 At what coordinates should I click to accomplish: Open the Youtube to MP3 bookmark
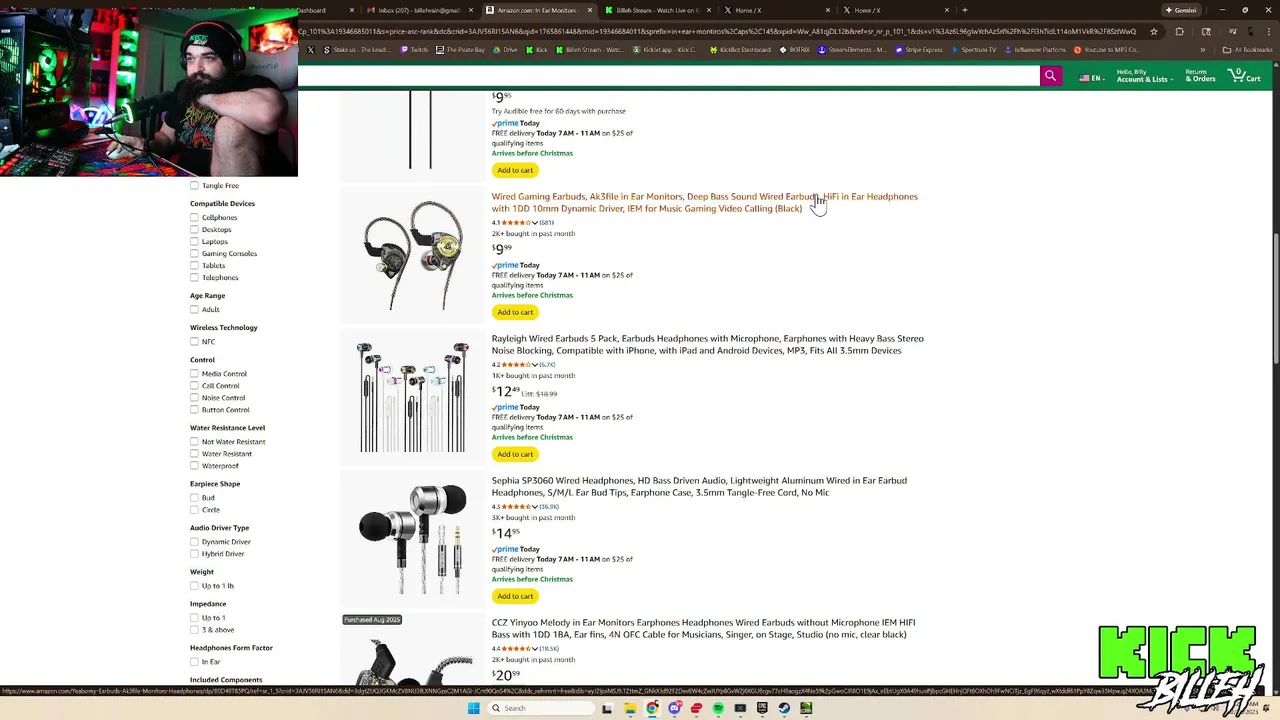1106,50
